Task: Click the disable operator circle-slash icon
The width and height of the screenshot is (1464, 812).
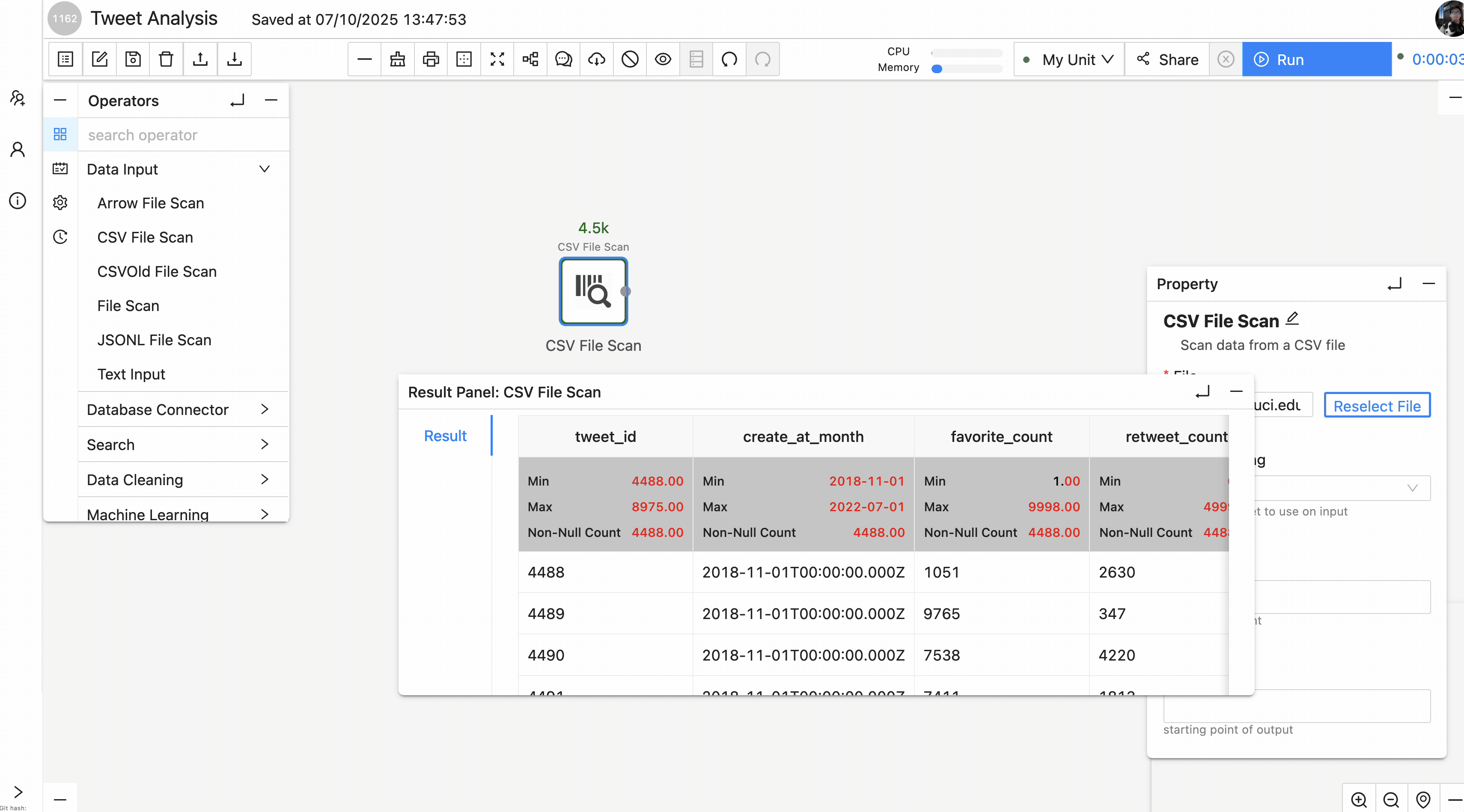Action: pyautogui.click(x=630, y=59)
